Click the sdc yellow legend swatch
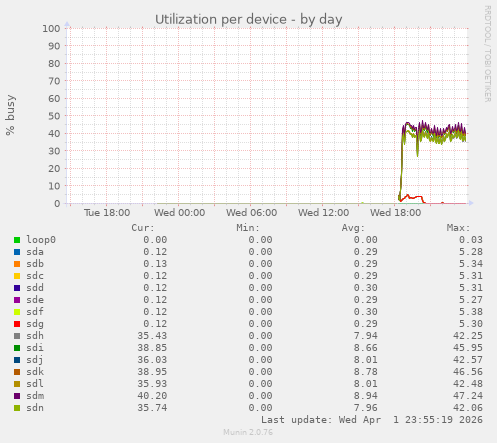 (x=17, y=276)
